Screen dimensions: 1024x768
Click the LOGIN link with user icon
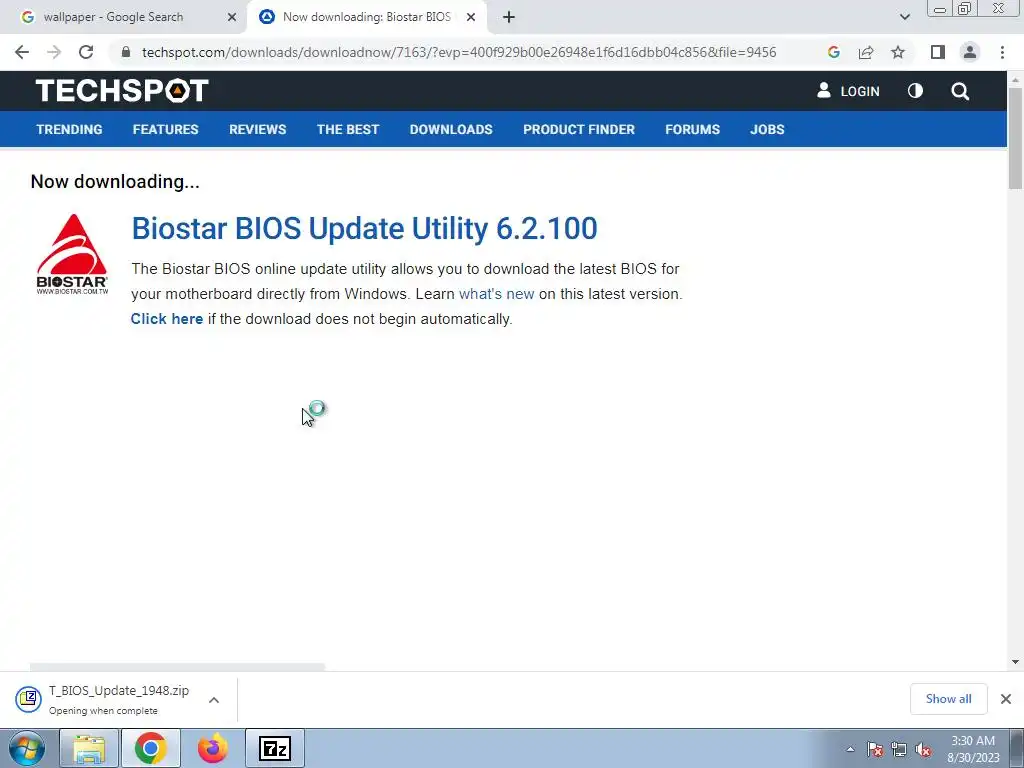[848, 91]
